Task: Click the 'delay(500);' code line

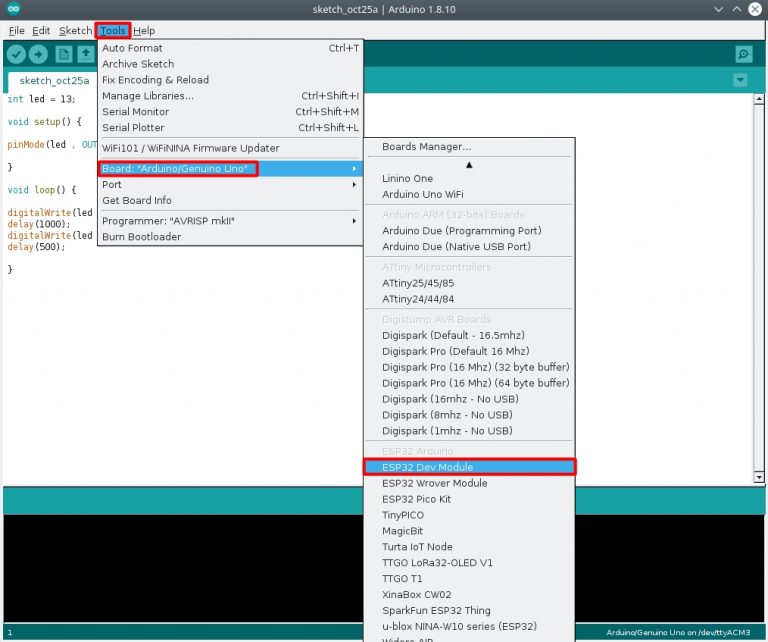Action: pyautogui.click(x=36, y=247)
